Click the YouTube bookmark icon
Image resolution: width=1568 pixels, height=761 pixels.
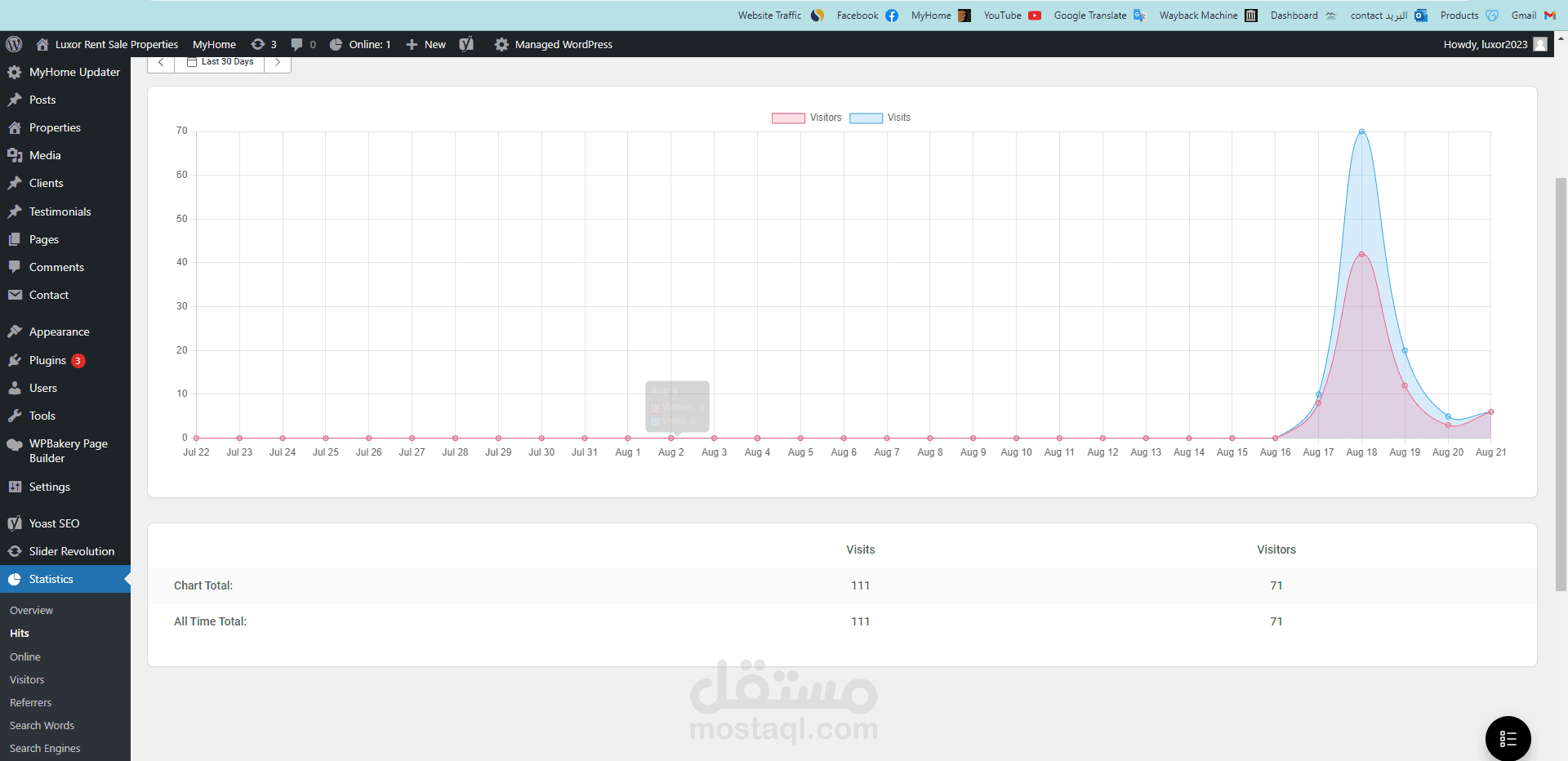pyautogui.click(x=1035, y=16)
